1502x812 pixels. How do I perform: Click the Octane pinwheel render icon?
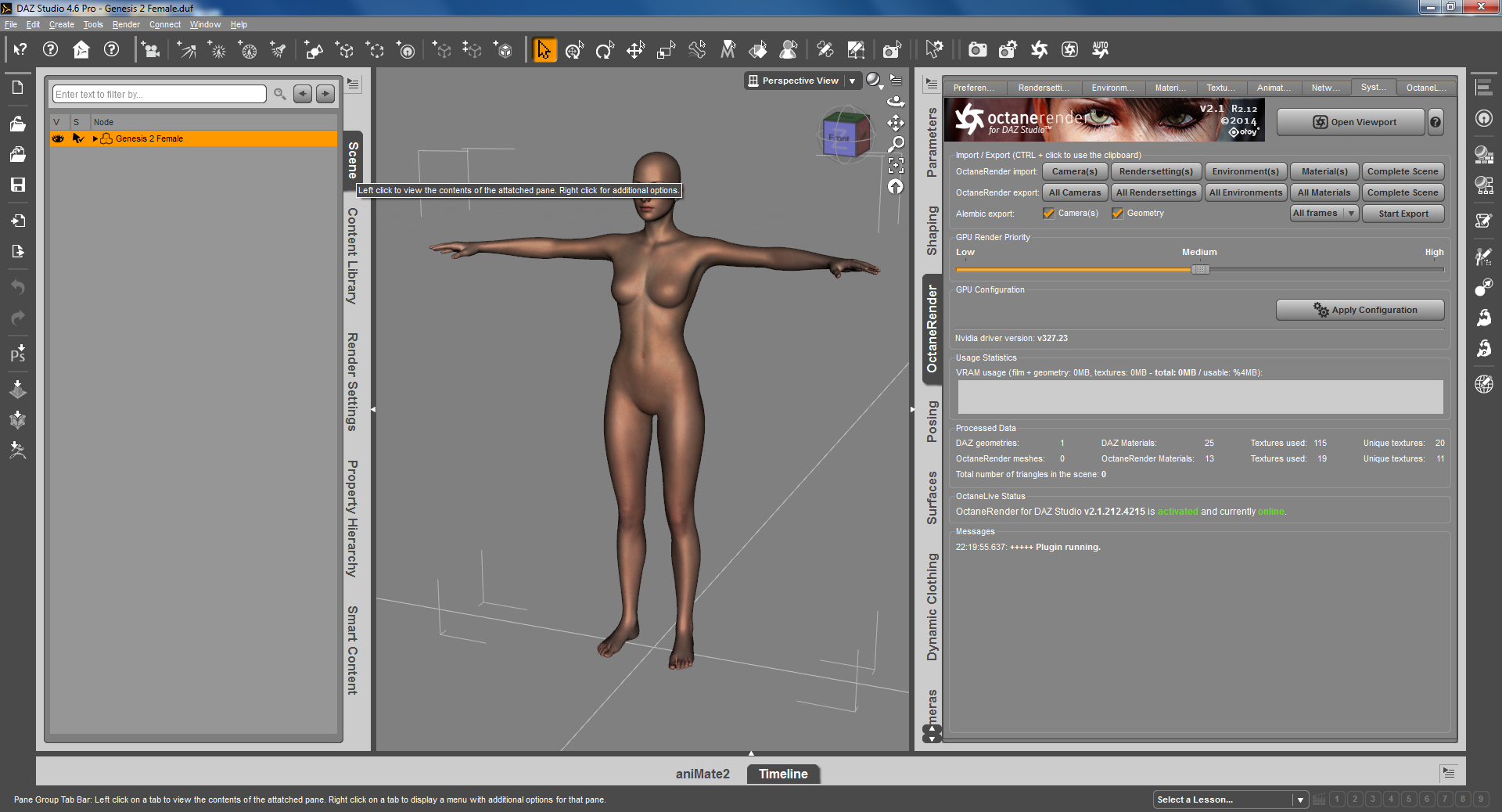pyautogui.click(x=1039, y=50)
